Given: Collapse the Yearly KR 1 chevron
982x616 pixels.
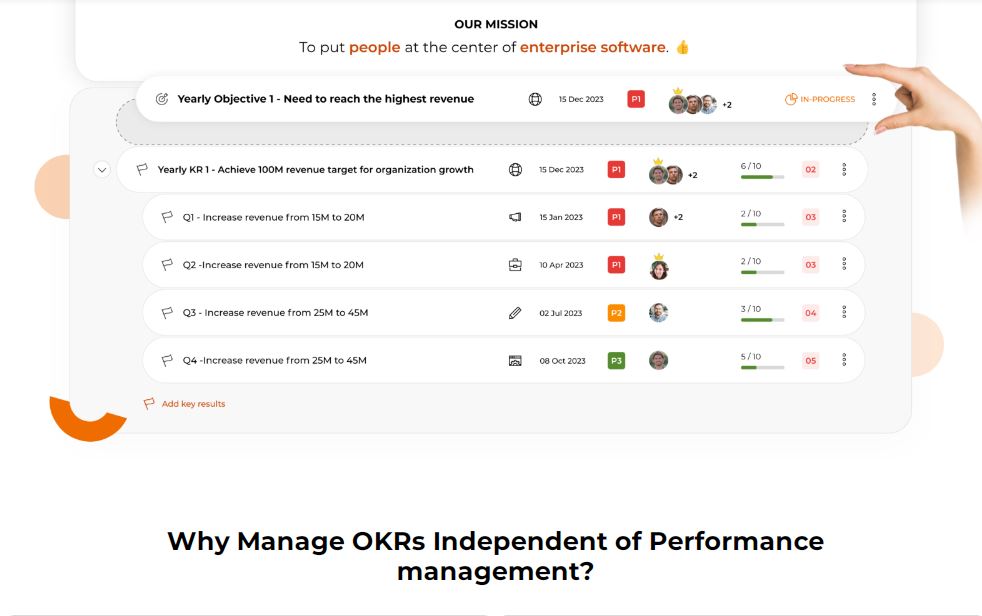Looking at the screenshot, I should (101, 170).
